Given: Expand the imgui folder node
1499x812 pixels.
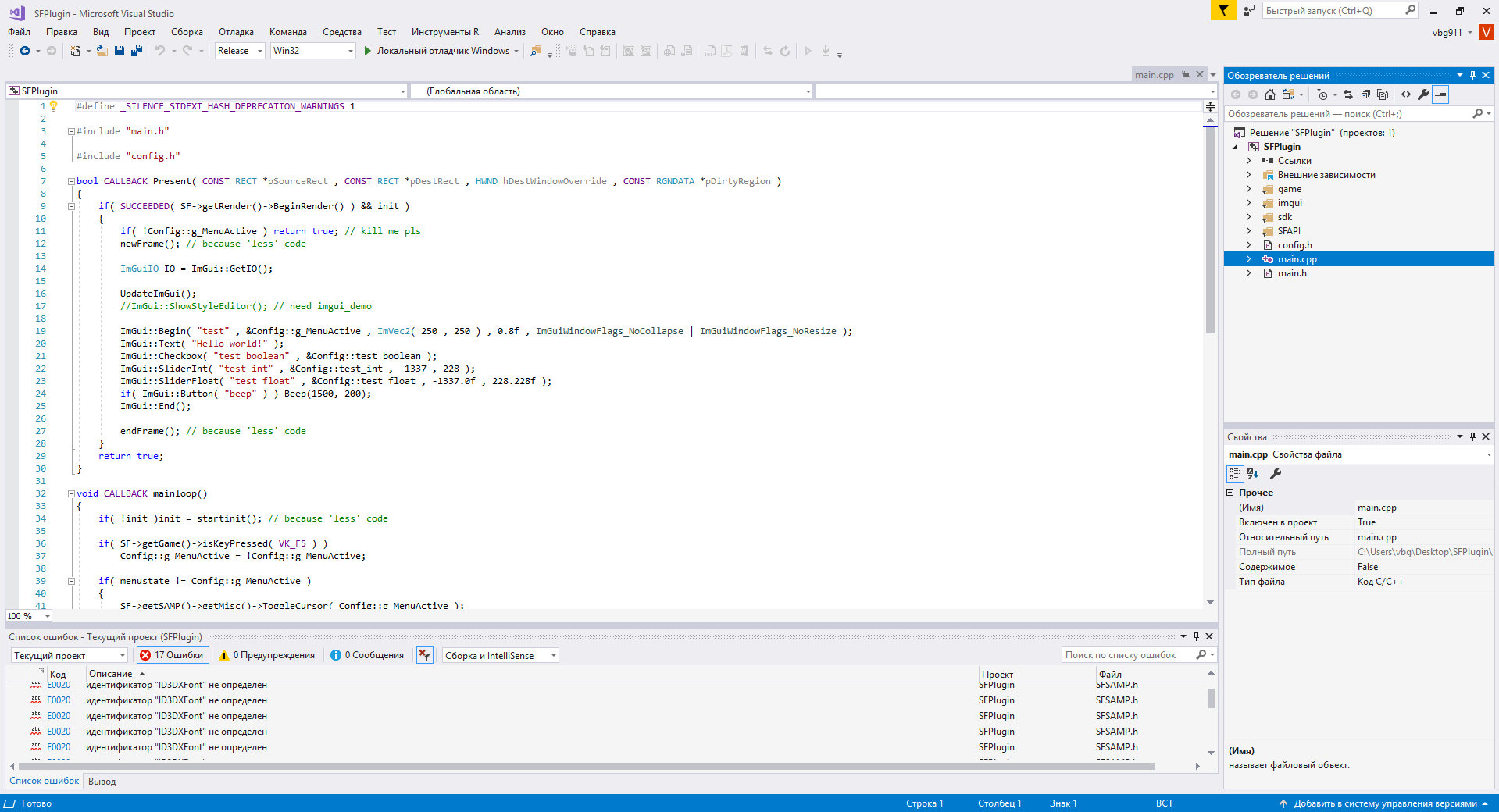Looking at the screenshot, I should (x=1248, y=203).
